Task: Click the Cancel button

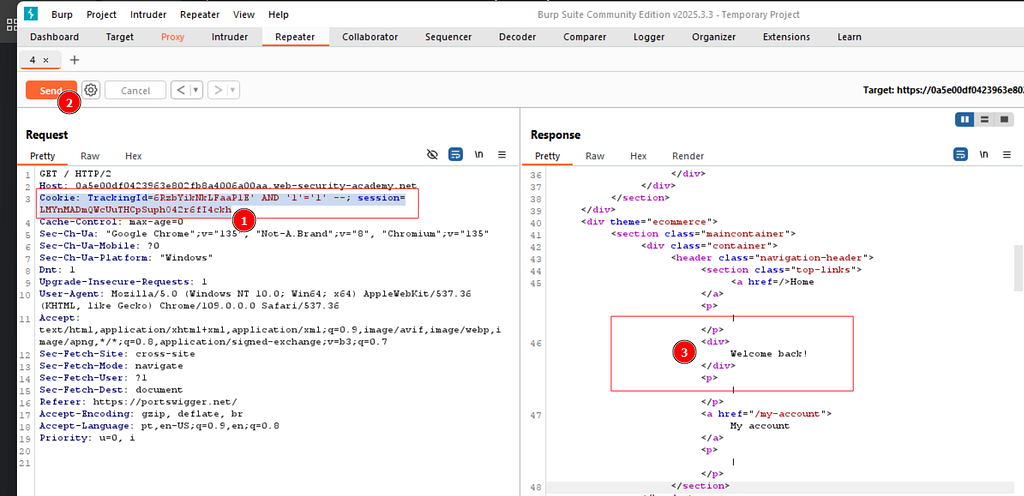Action: [x=135, y=90]
